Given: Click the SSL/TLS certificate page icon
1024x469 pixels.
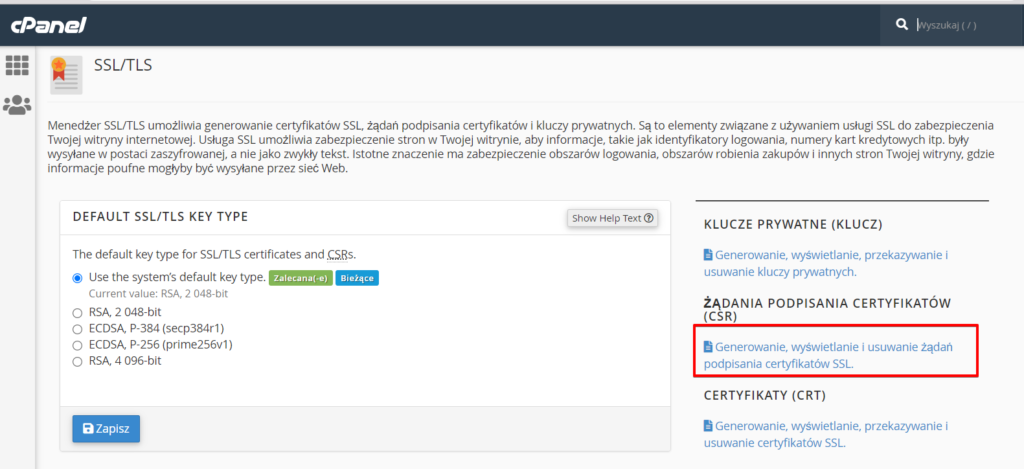Looking at the screenshot, I should click(x=67, y=75).
